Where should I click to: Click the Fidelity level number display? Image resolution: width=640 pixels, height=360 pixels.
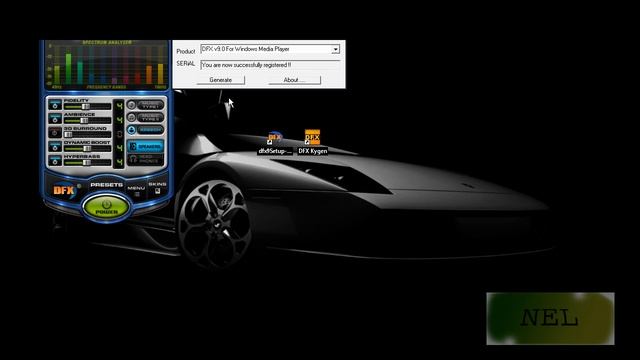click(119, 105)
